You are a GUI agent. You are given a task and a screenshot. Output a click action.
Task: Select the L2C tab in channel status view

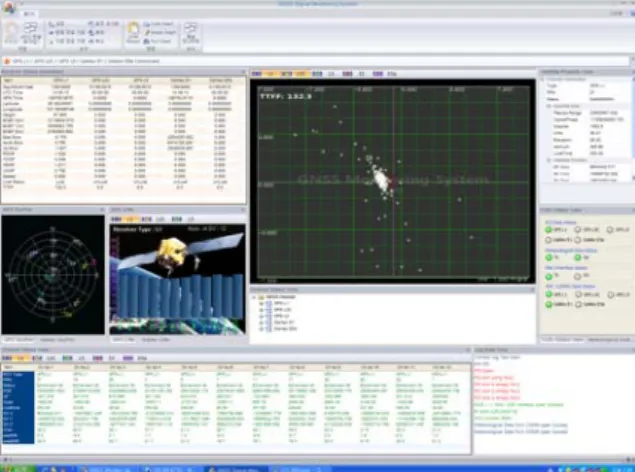coord(44,358)
